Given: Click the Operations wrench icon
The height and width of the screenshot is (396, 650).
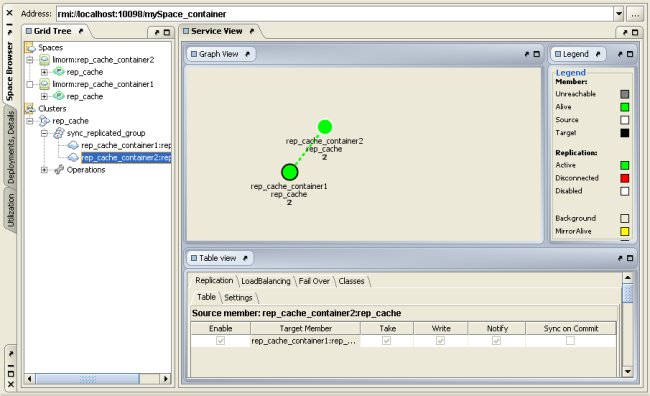Looking at the screenshot, I should 59,170.
